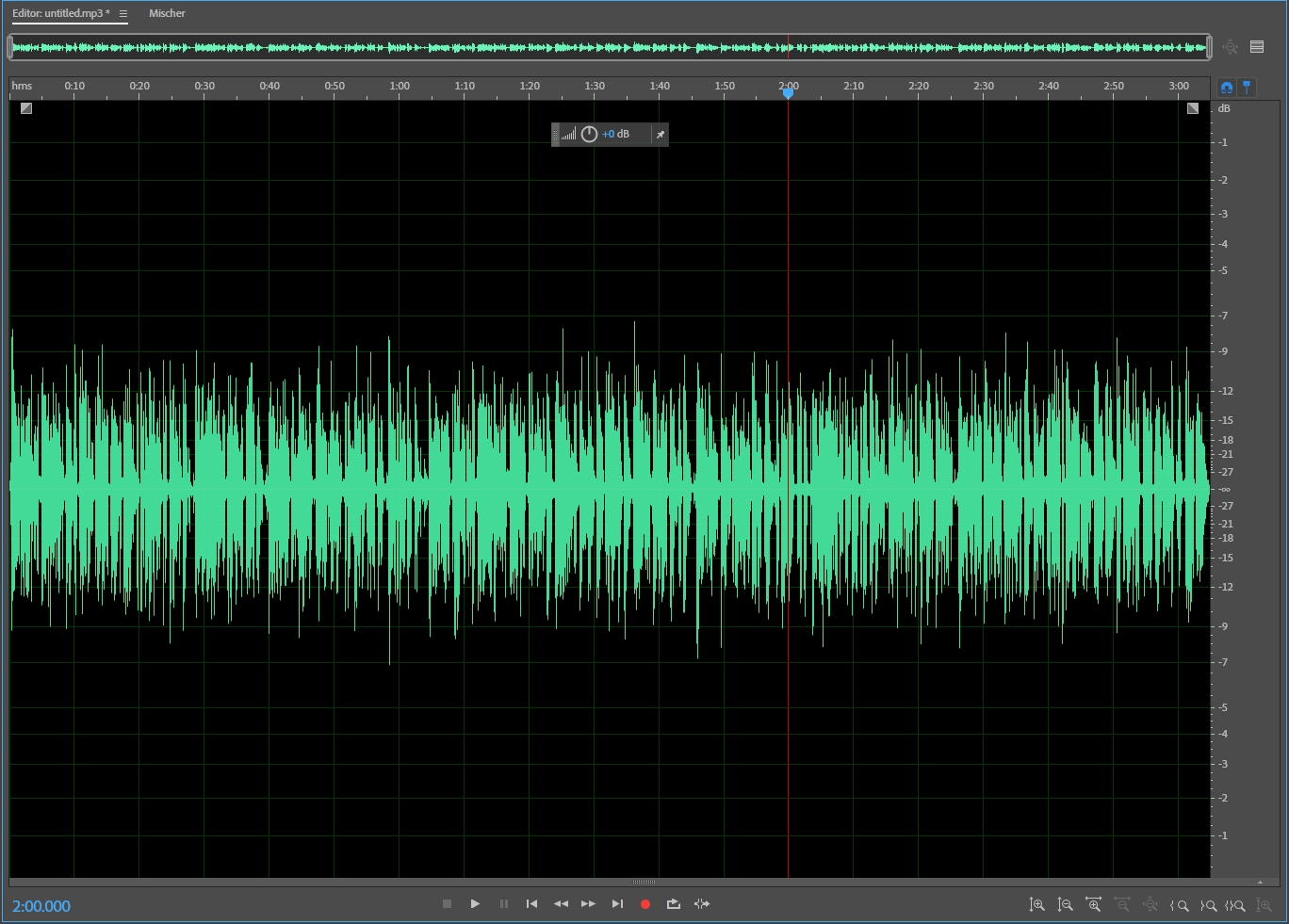The image size is (1289, 924).
Task: Move playhead to next marker
Action: (617, 904)
